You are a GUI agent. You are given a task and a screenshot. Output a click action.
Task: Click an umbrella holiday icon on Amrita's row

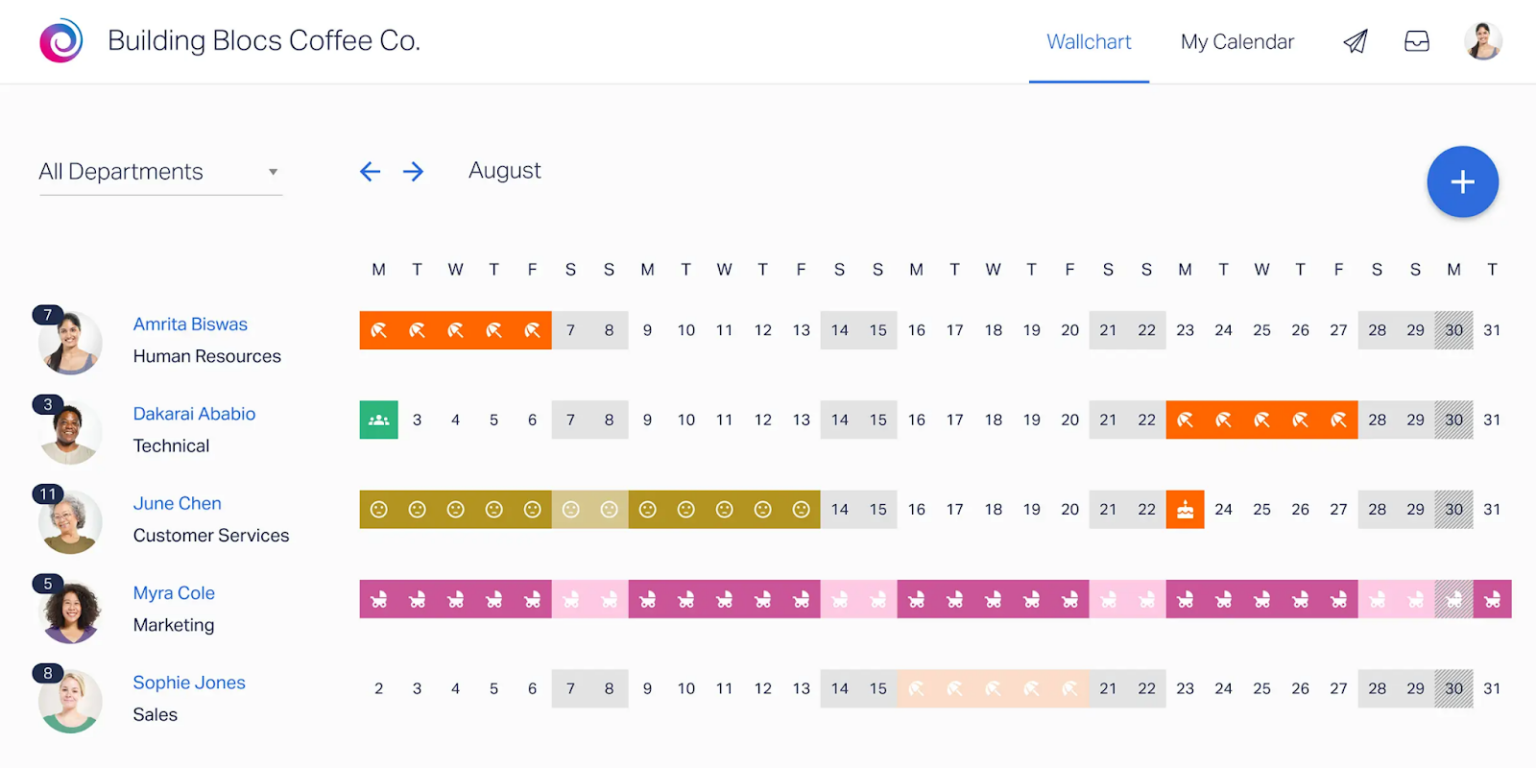455,329
